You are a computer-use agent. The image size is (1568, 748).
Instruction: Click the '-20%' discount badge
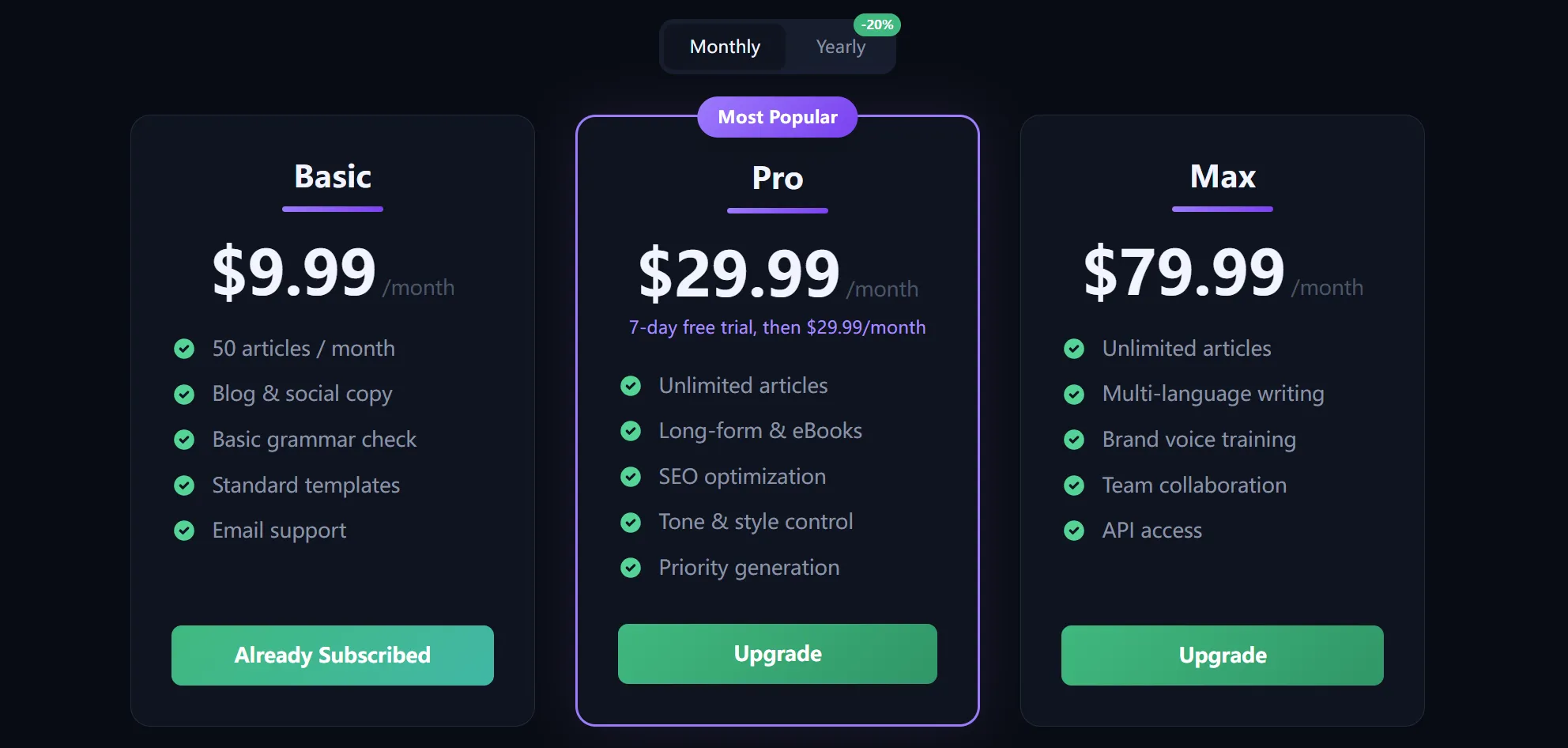pyautogui.click(x=877, y=25)
